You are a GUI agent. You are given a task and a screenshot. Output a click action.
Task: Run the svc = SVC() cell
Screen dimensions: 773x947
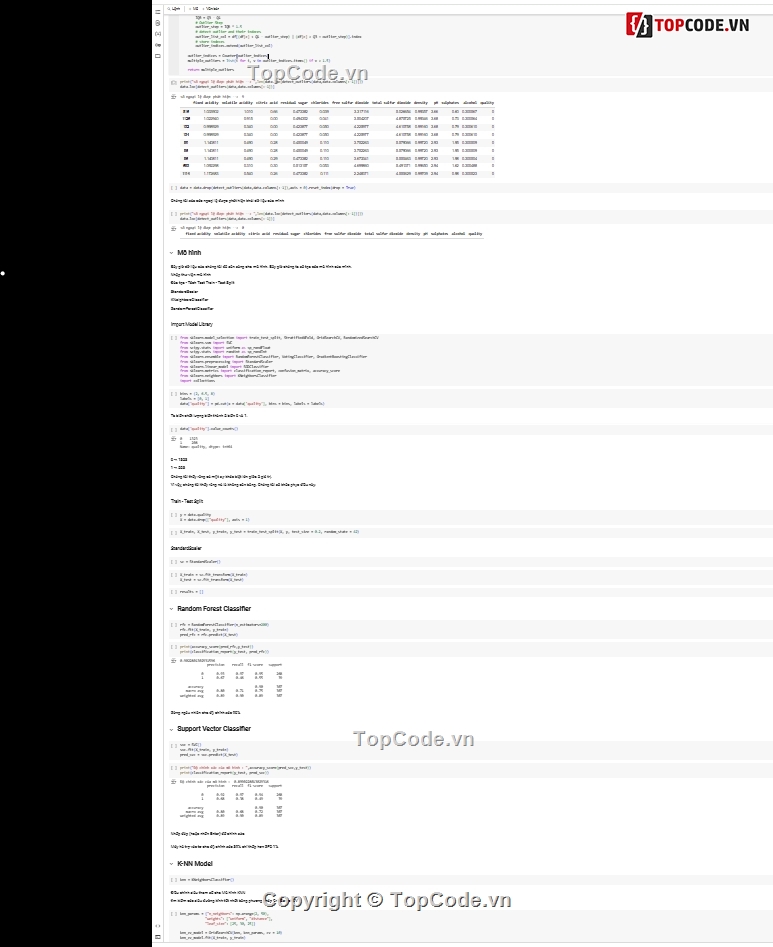tap(174, 745)
